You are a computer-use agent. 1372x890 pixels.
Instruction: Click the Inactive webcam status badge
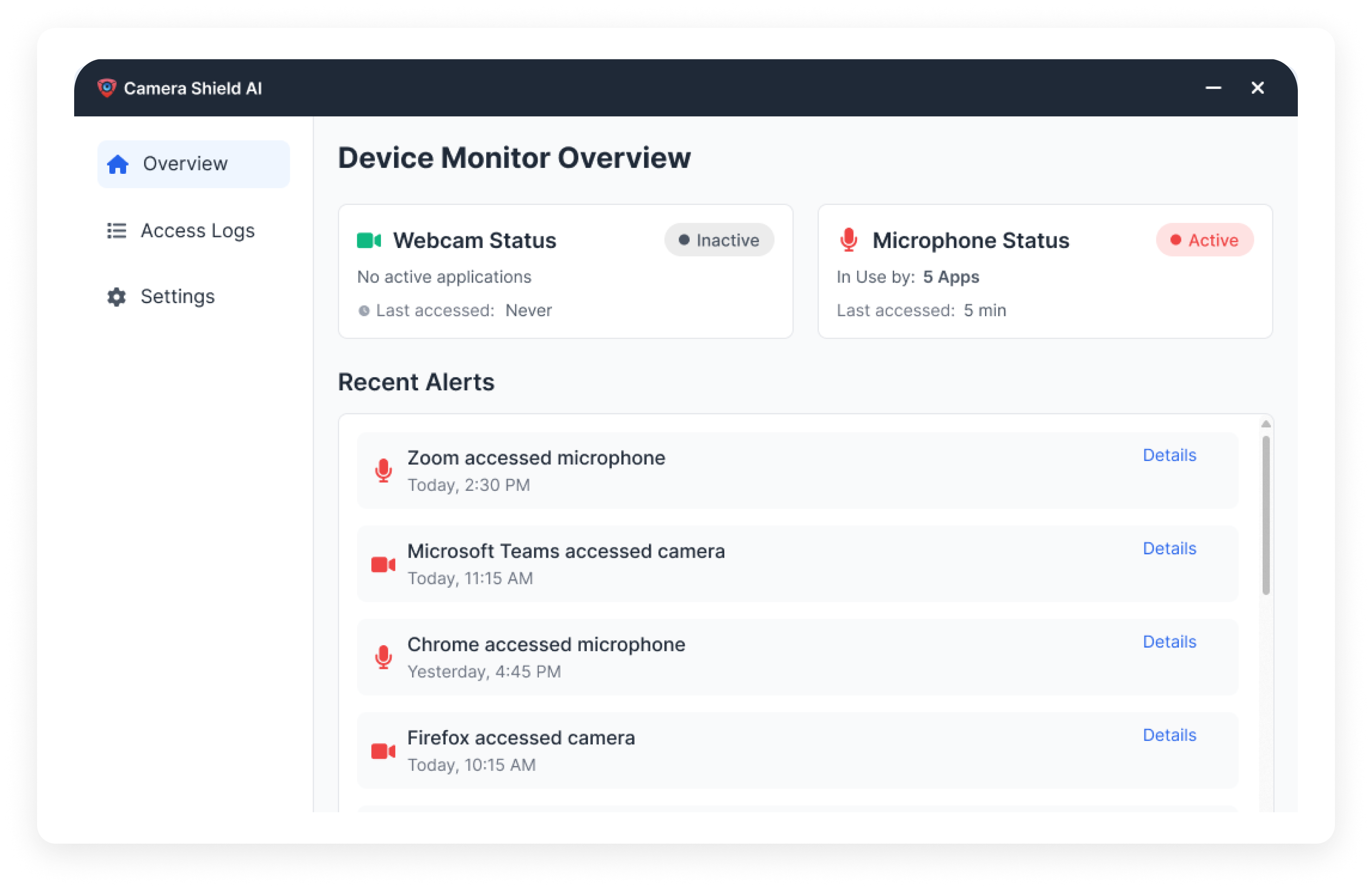coord(719,241)
